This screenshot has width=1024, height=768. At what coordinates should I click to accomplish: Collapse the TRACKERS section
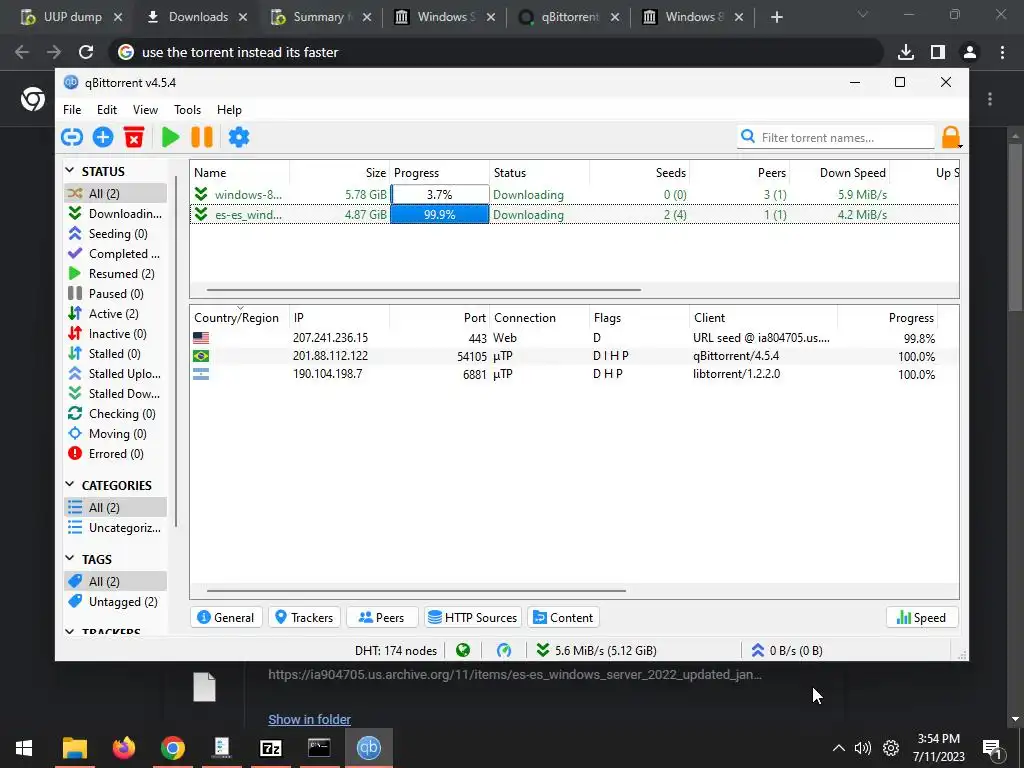pos(70,632)
